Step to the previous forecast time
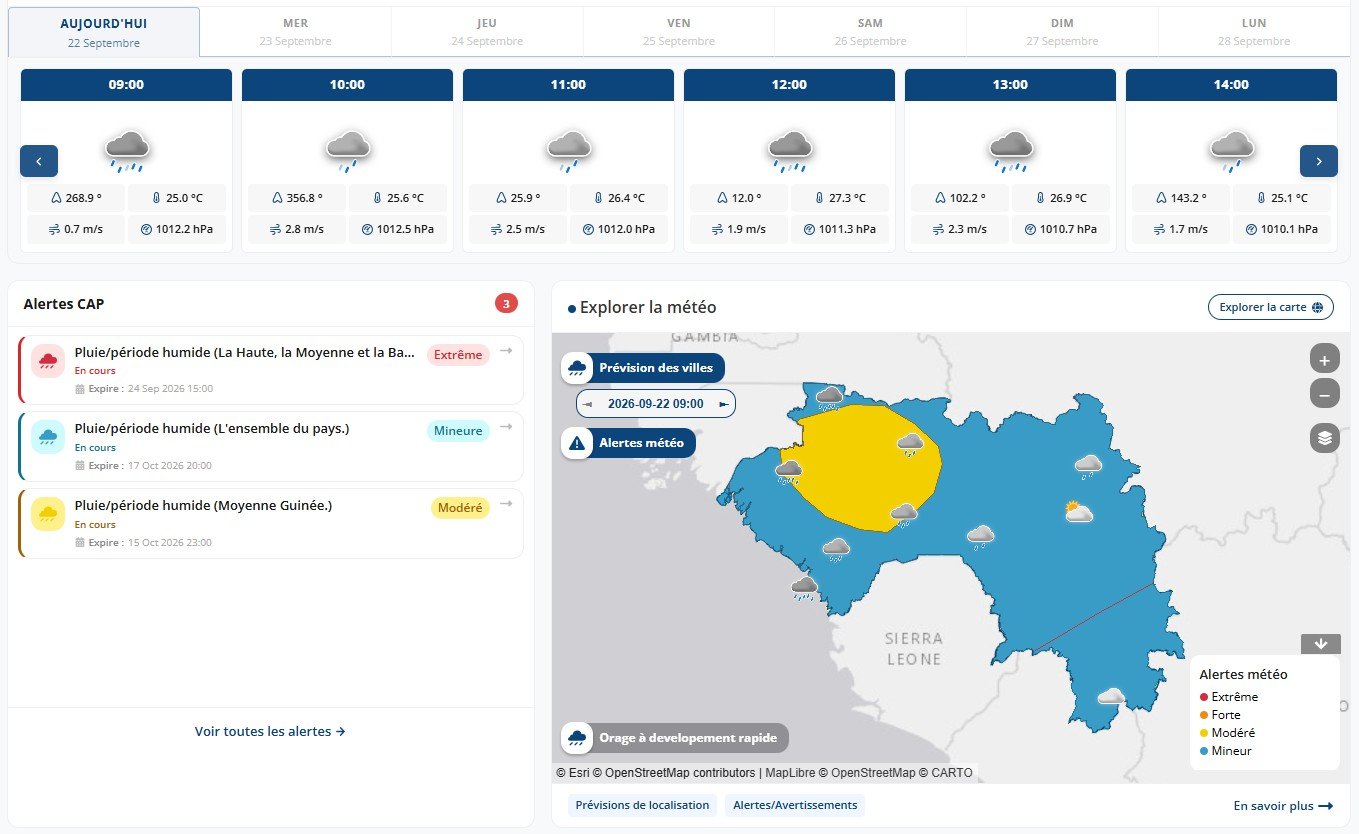The height and width of the screenshot is (834, 1359). (x=588, y=404)
